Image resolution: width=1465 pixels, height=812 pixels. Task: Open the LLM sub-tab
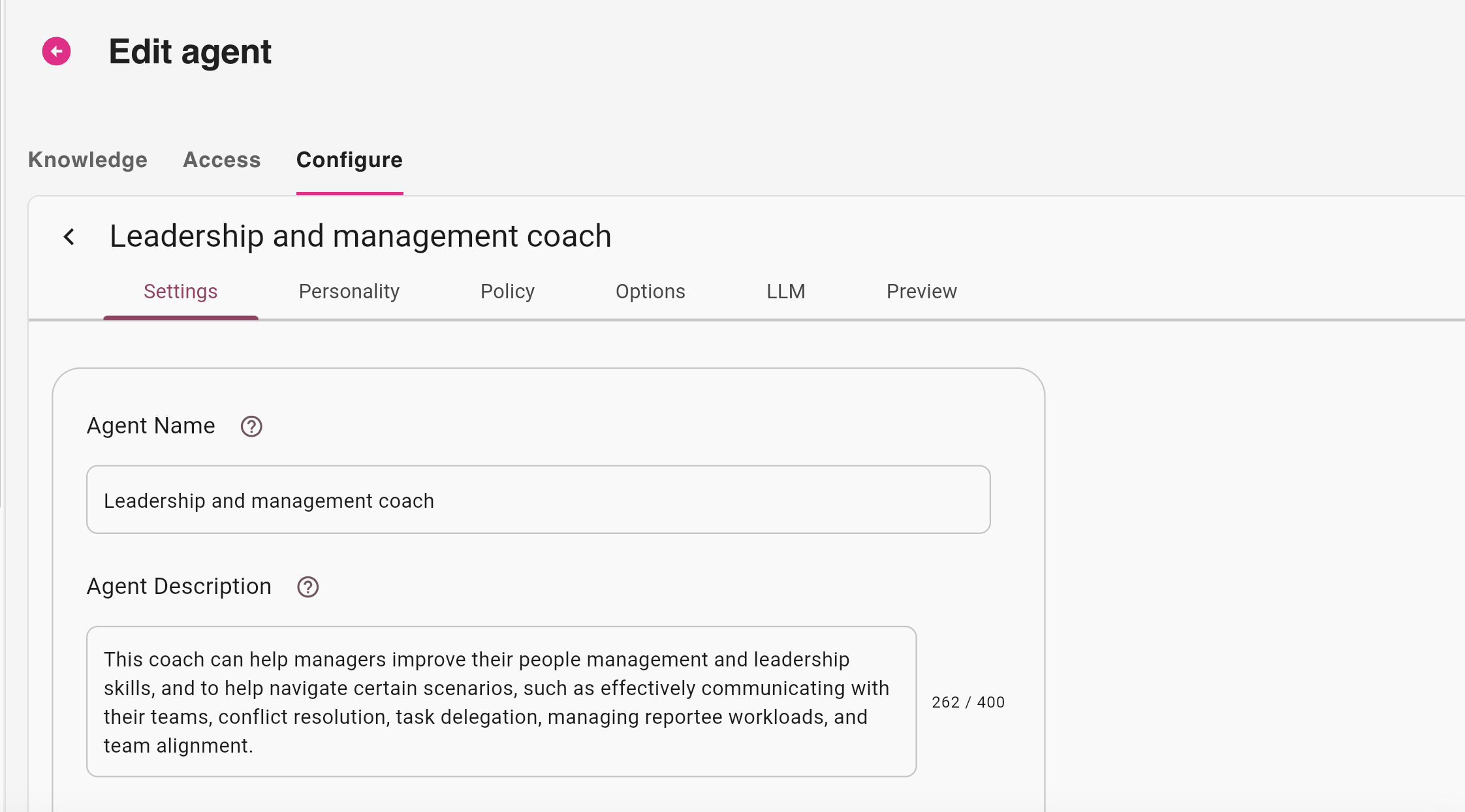pyautogui.click(x=785, y=291)
